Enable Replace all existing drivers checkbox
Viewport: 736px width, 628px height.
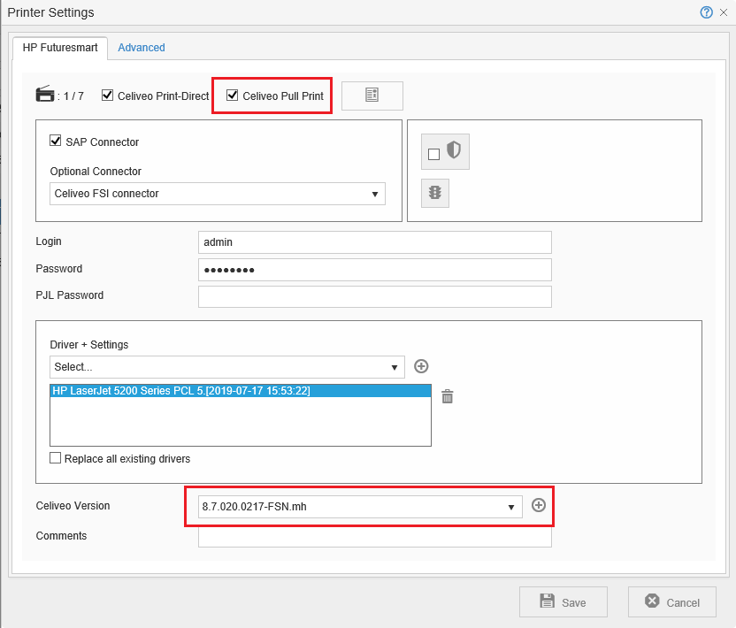[56, 459]
